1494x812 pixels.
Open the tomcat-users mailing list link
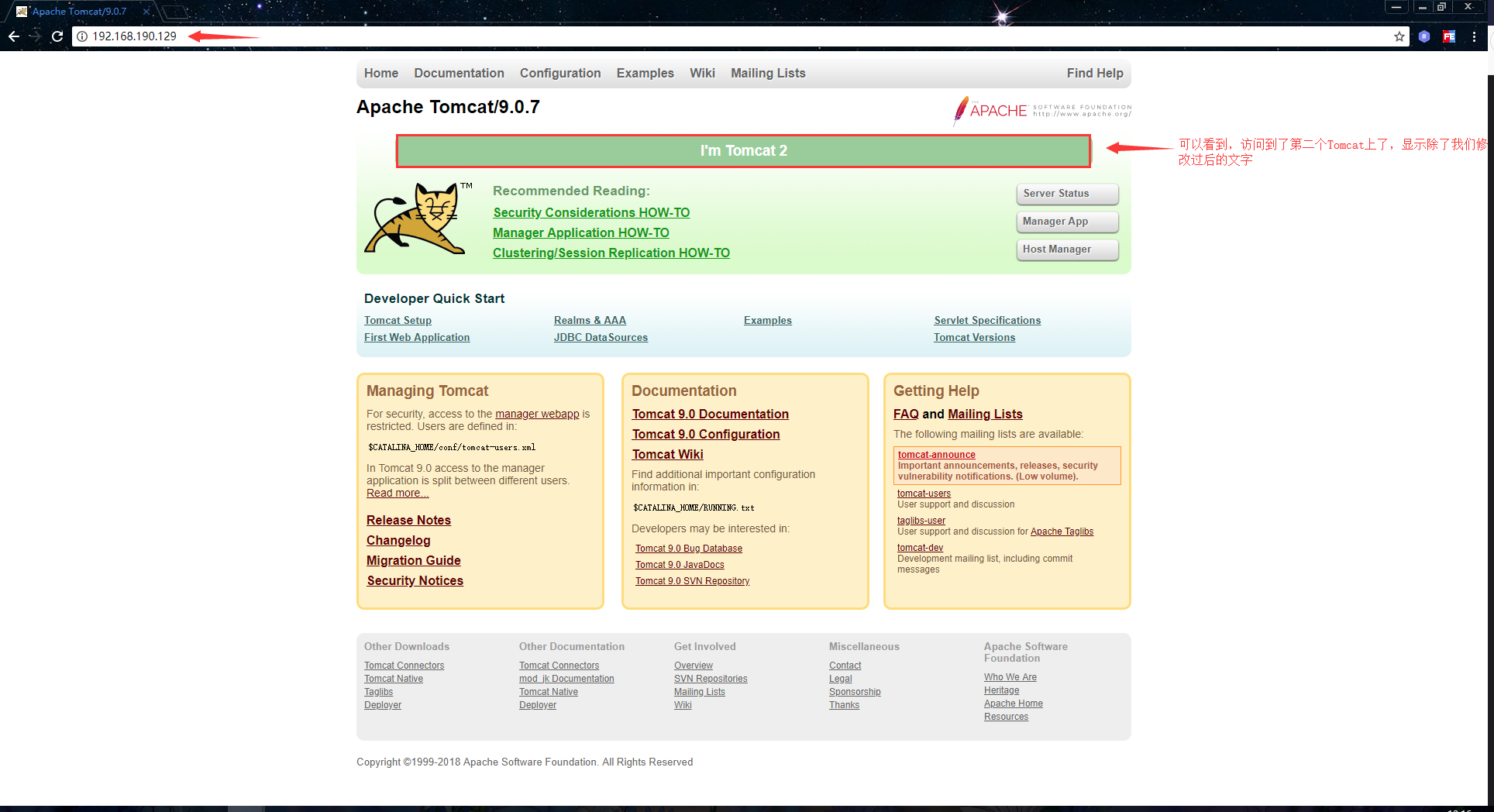click(x=924, y=494)
